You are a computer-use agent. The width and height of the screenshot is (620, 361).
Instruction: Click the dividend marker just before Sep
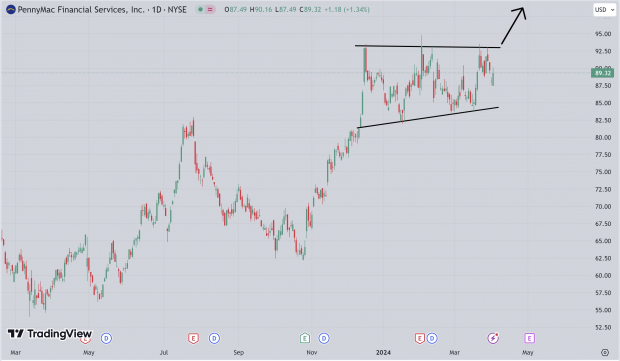214,338
